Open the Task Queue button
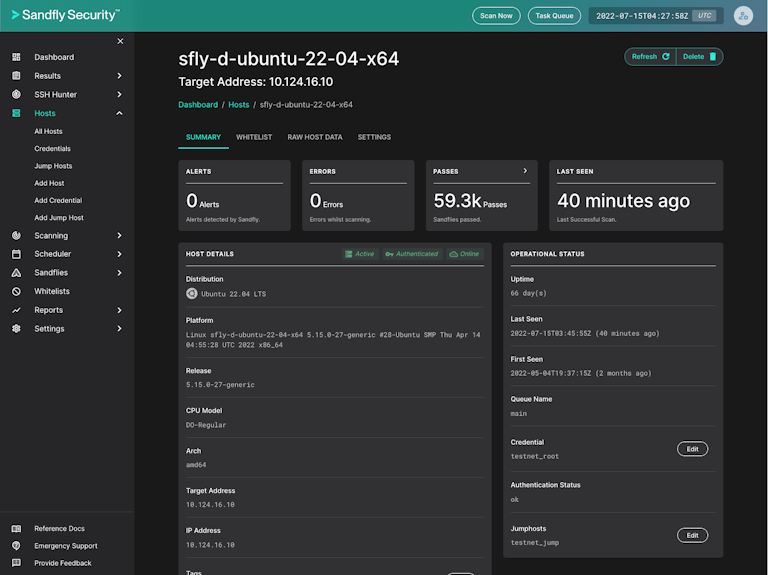This screenshot has height=575, width=768. click(x=554, y=16)
